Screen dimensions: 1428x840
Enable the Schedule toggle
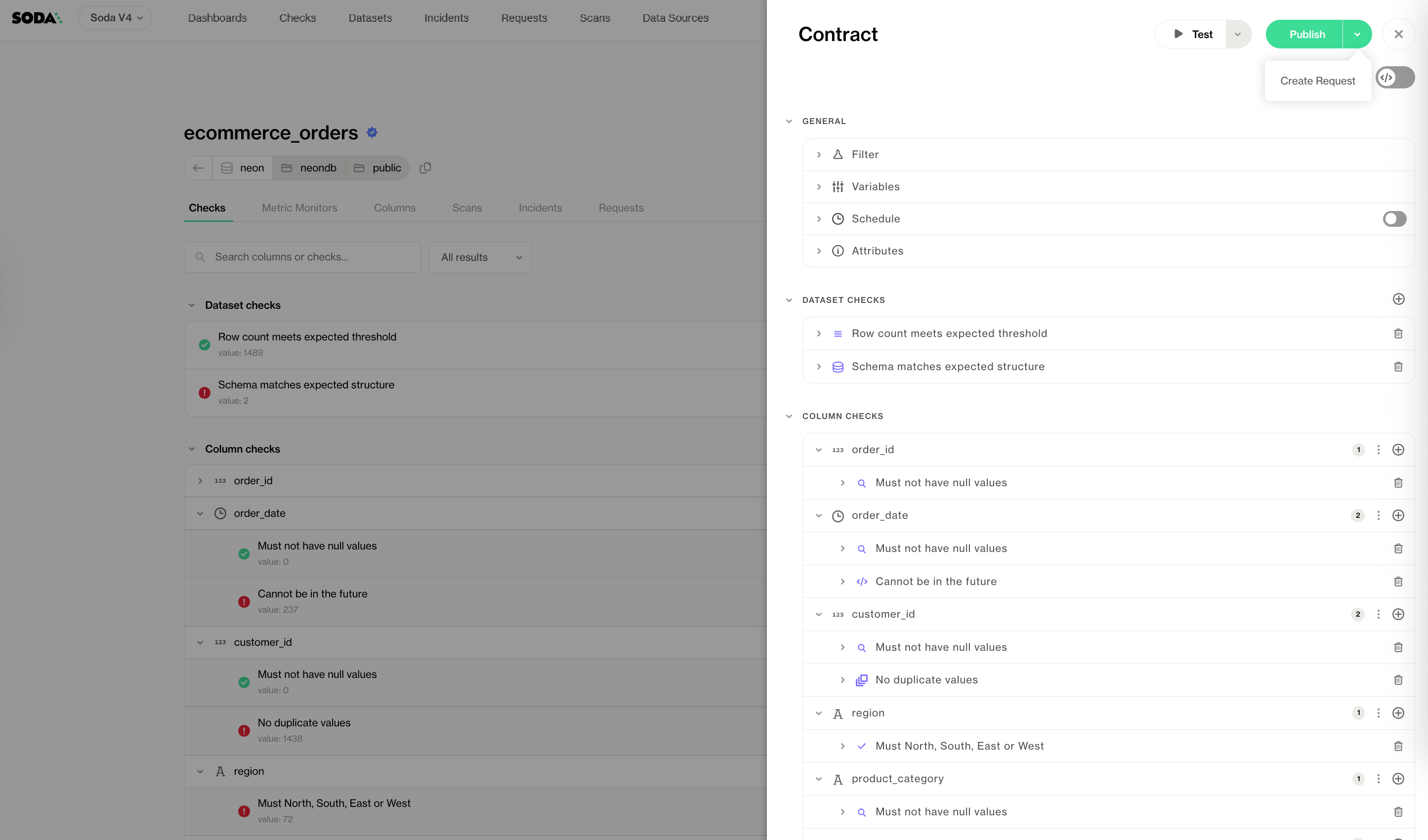1394,219
